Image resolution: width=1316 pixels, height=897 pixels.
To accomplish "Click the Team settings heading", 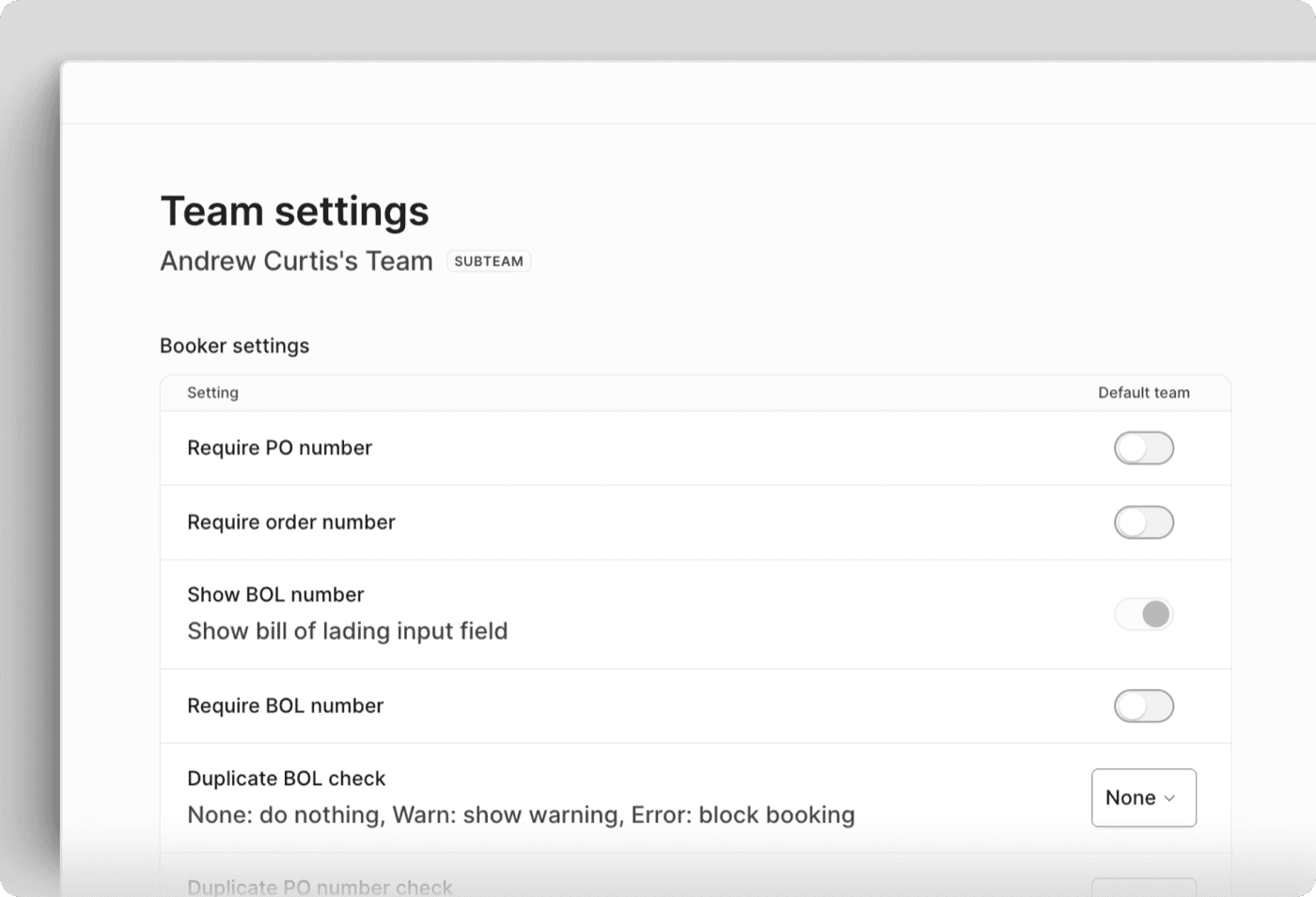I will pyautogui.click(x=294, y=211).
